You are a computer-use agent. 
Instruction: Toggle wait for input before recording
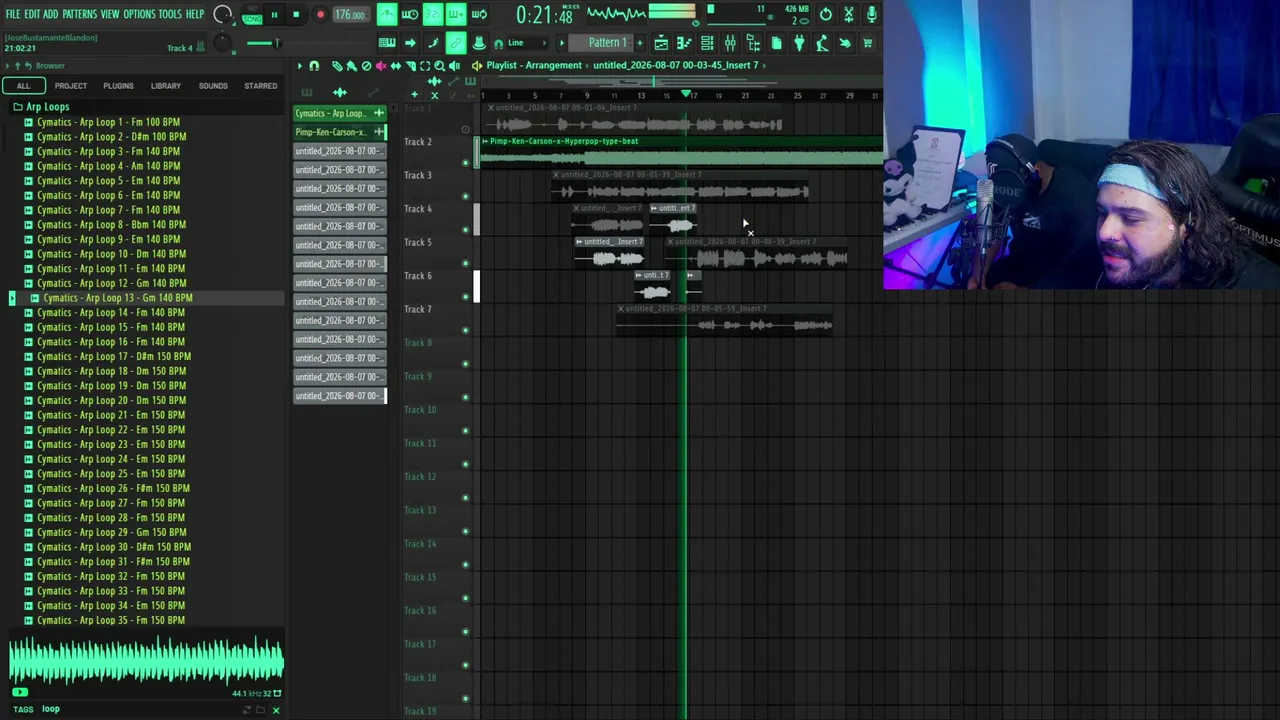(x=410, y=14)
